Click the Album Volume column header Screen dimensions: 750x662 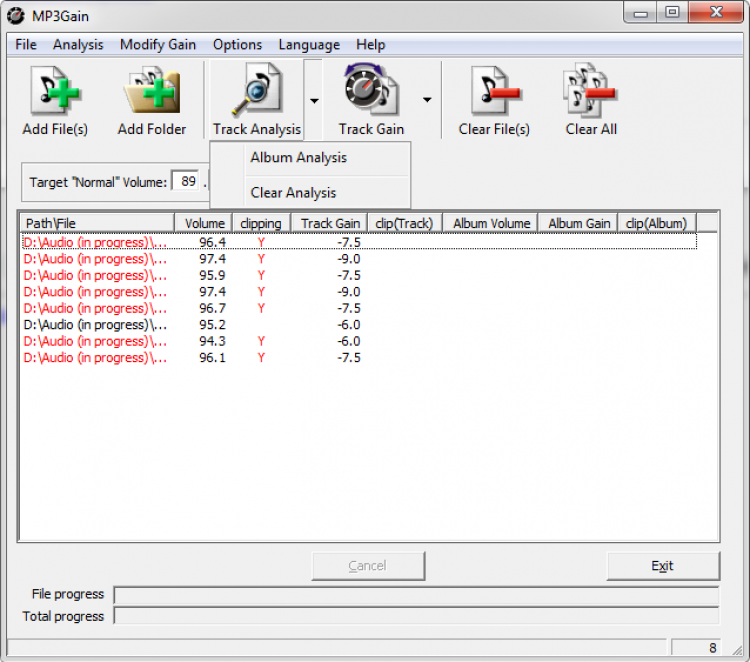click(x=490, y=223)
